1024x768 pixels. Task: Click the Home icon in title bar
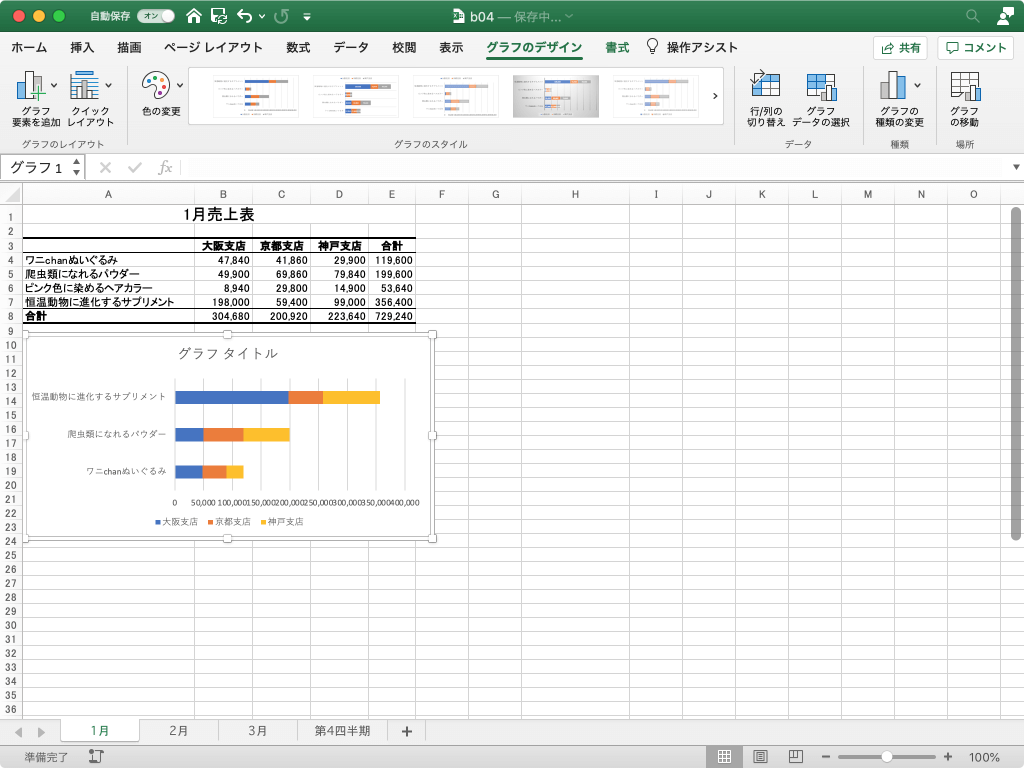[193, 16]
